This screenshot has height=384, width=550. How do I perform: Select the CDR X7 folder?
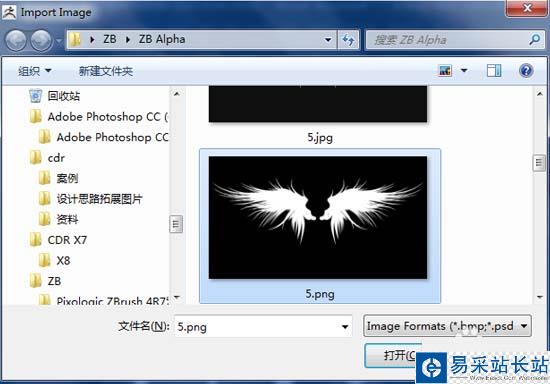click(67, 240)
